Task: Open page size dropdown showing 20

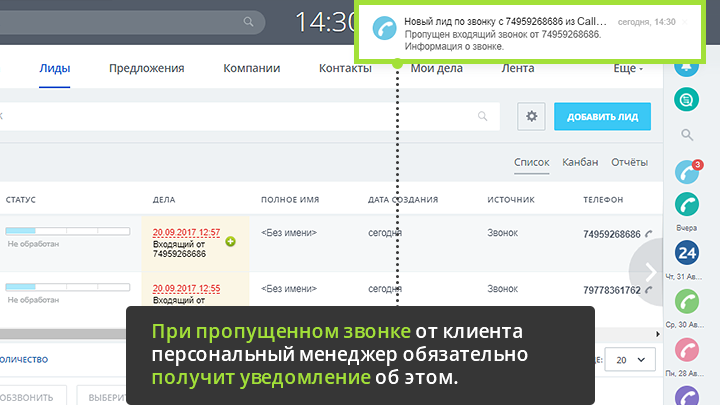Action: [630, 360]
